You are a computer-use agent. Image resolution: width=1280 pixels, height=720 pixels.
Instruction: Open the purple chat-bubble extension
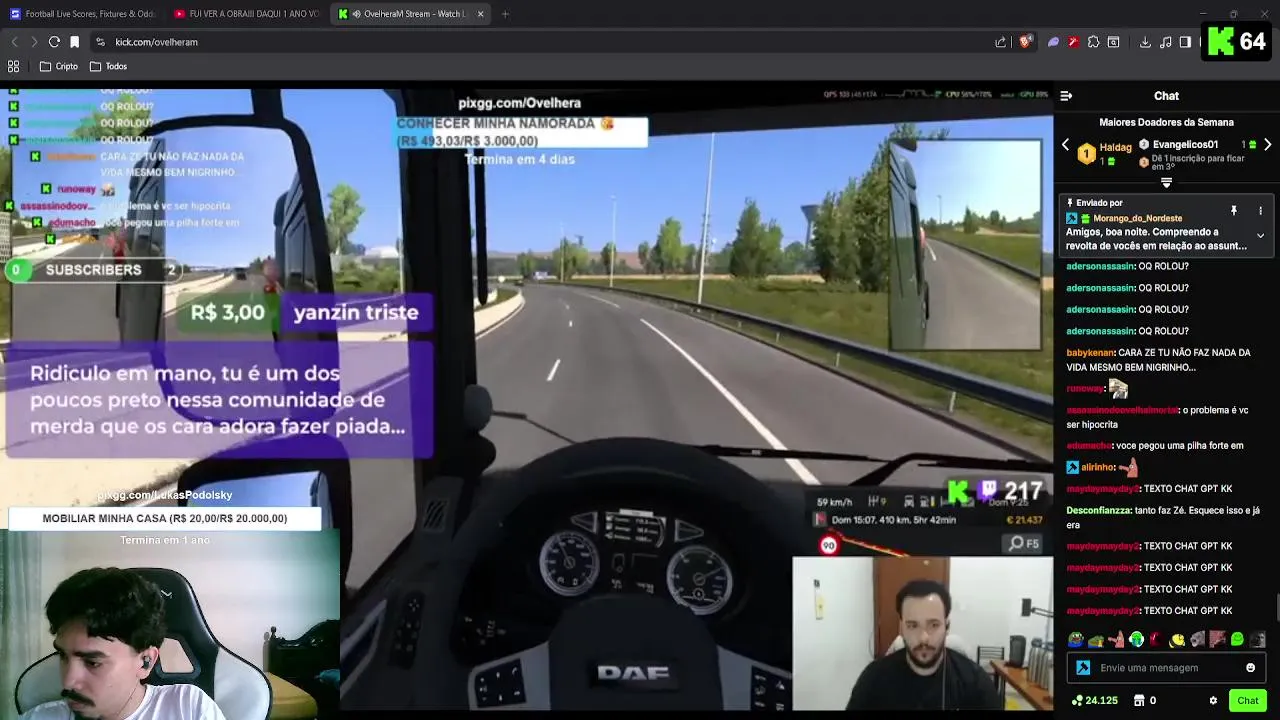click(x=1053, y=42)
